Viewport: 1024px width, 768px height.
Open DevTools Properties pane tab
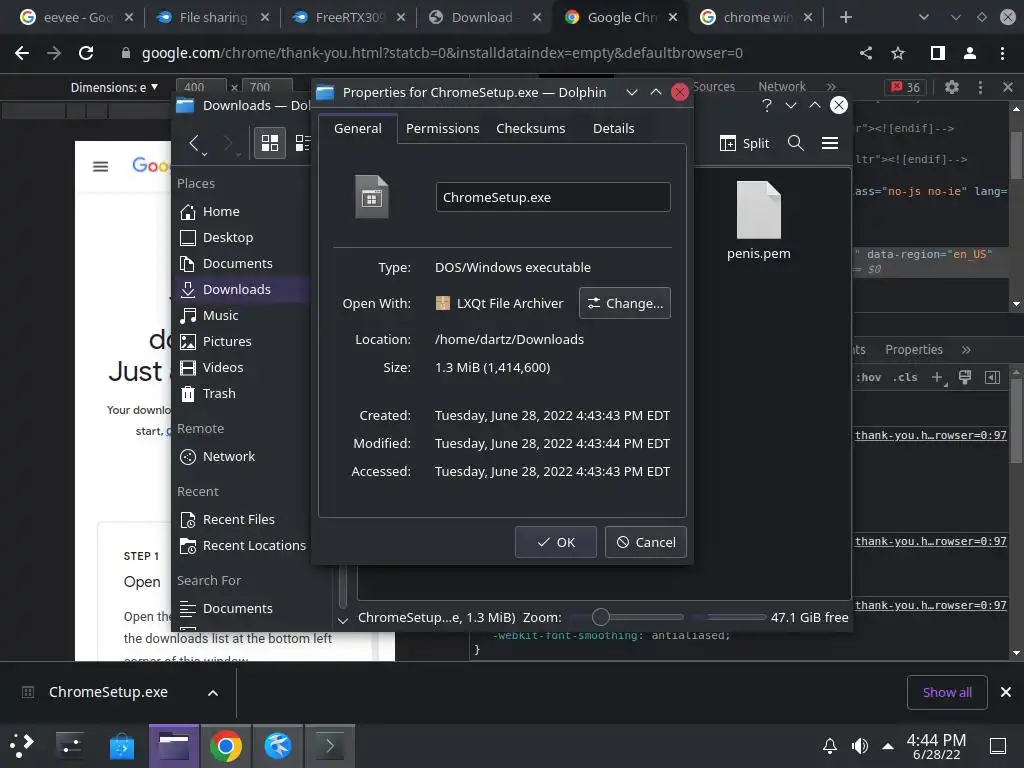pyautogui.click(x=914, y=349)
